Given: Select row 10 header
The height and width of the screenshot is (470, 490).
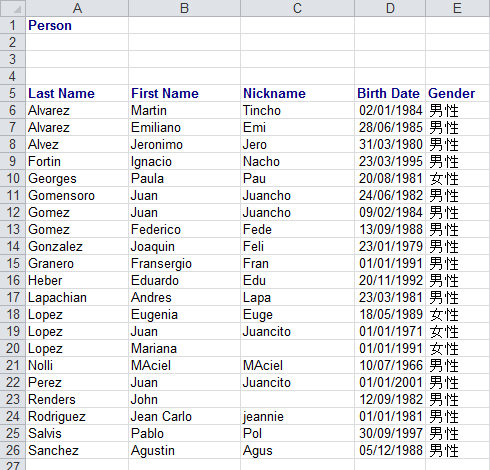Looking at the screenshot, I should [13, 178].
